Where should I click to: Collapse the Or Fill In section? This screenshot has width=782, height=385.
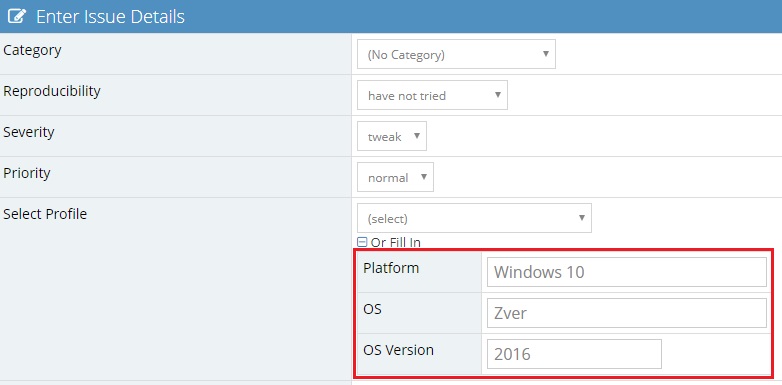pos(363,242)
